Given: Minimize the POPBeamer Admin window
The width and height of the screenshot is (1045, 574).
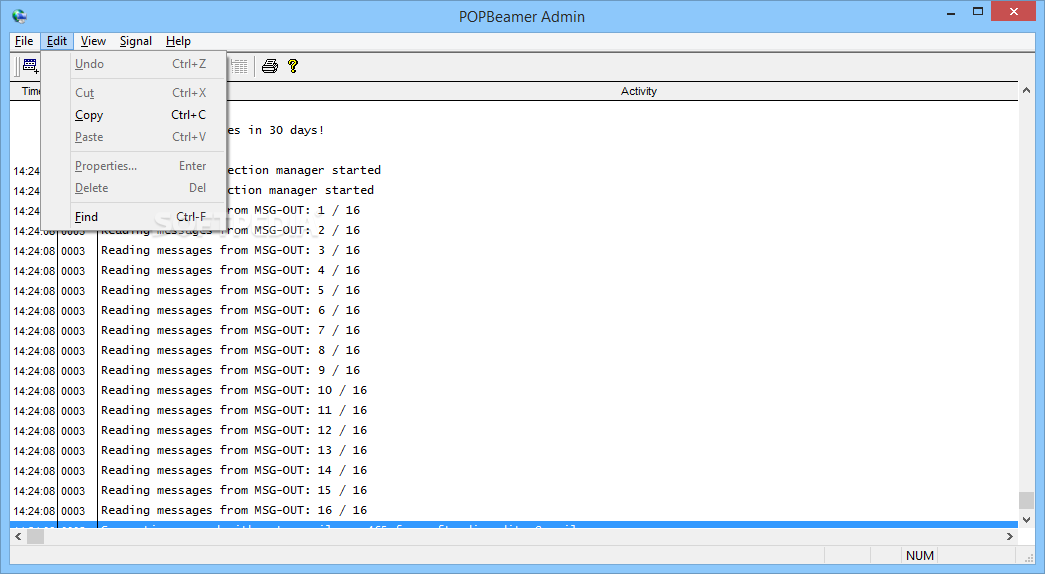Looking at the screenshot, I should click(x=951, y=12).
